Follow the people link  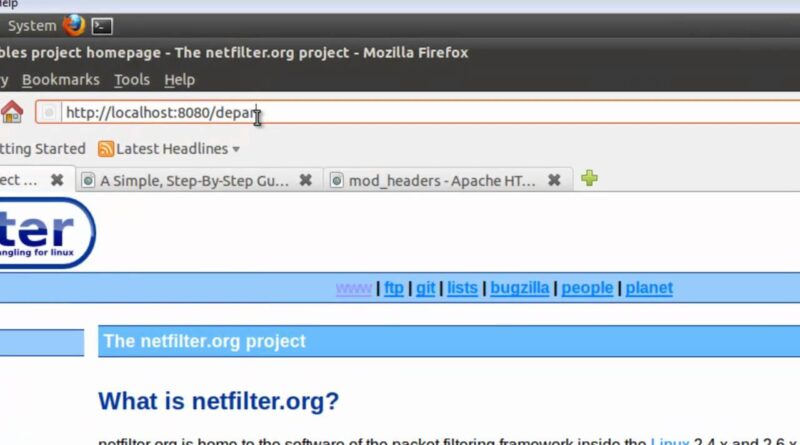coord(587,288)
